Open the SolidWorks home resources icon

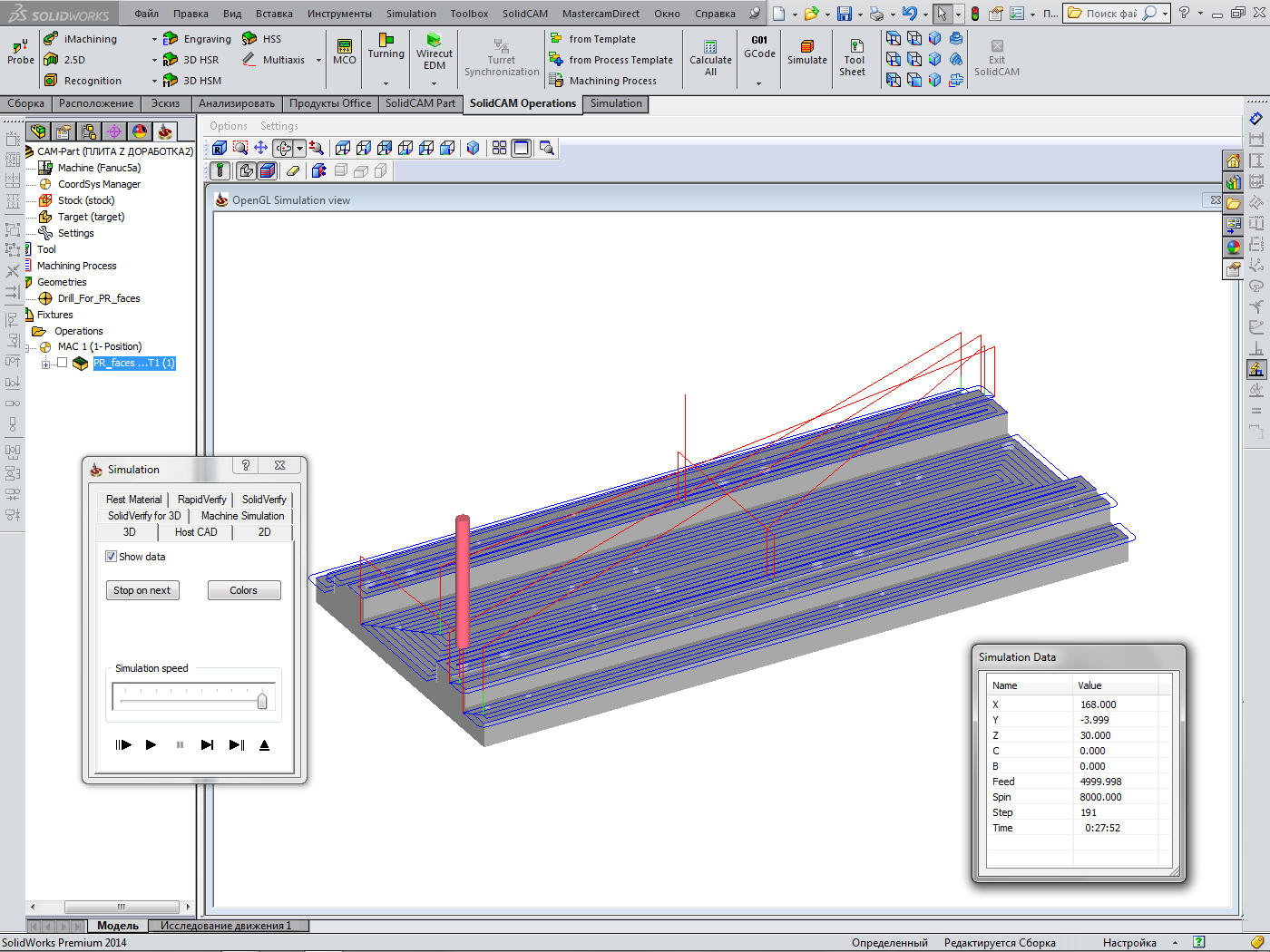pos(1233,160)
